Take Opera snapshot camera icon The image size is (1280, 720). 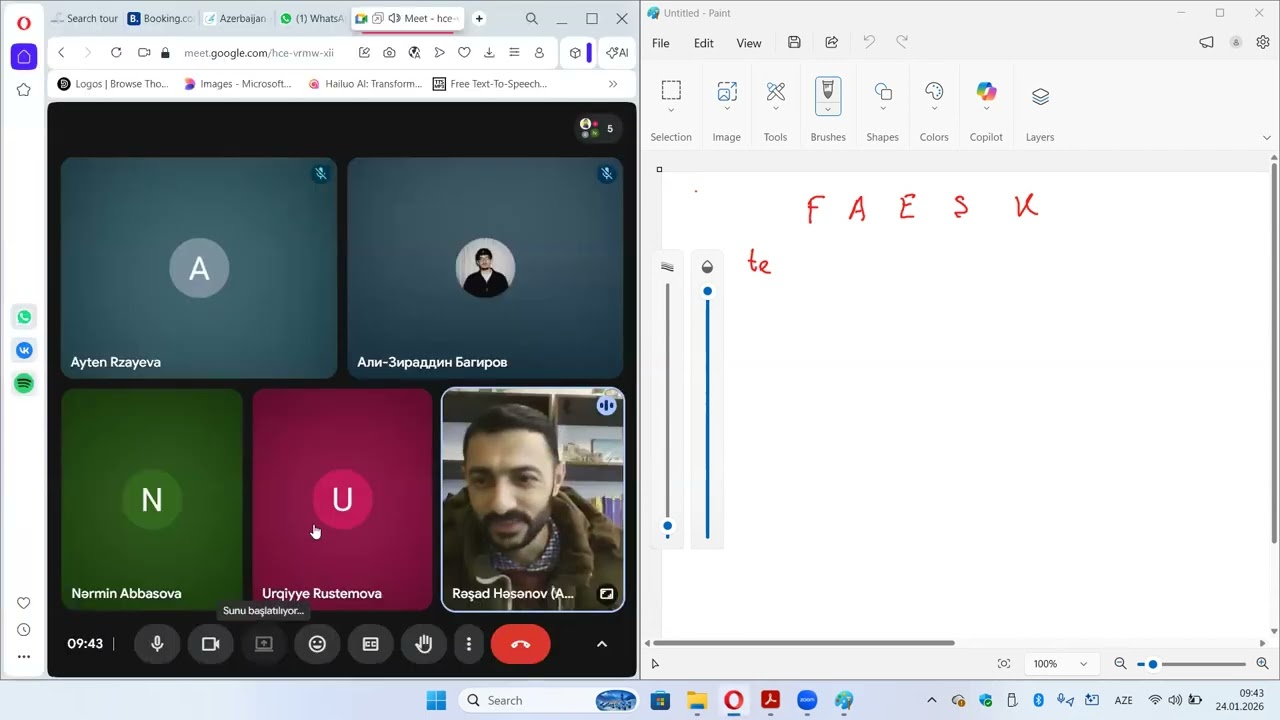(x=389, y=52)
